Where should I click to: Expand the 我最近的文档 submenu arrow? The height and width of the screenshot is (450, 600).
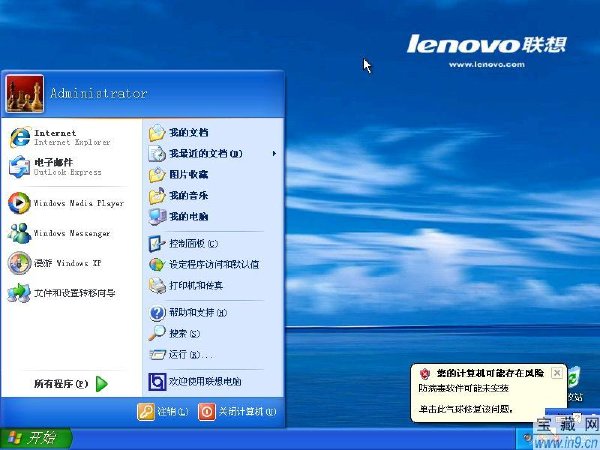click(274, 154)
